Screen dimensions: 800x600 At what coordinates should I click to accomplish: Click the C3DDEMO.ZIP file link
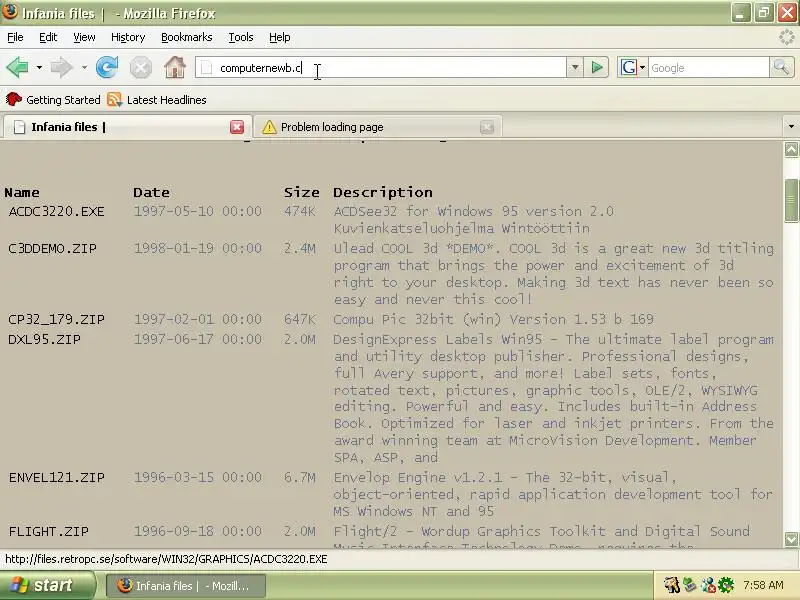point(52,248)
